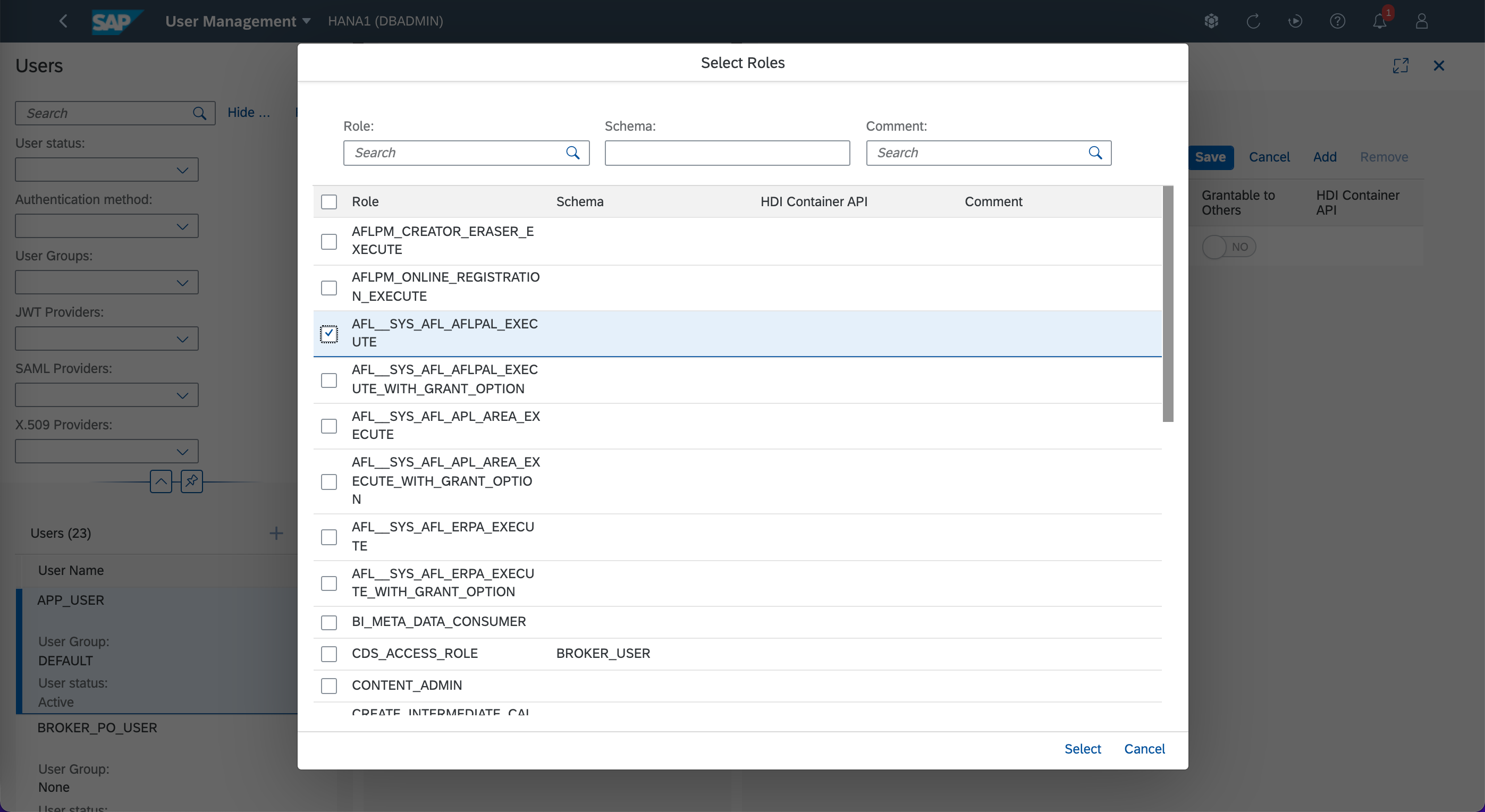
Task: Click into the Schema filter field
Action: click(x=727, y=153)
